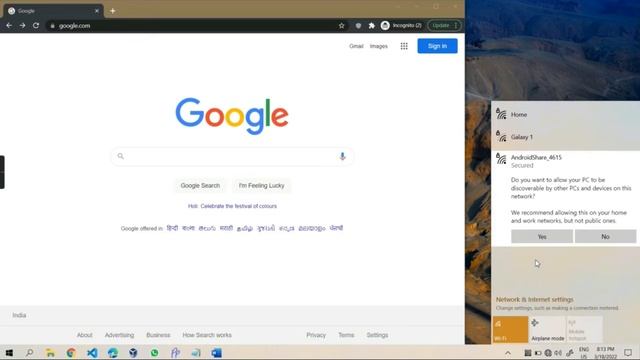Open Chrome from the taskbar
Screen dimensions: 640x360
point(71,353)
